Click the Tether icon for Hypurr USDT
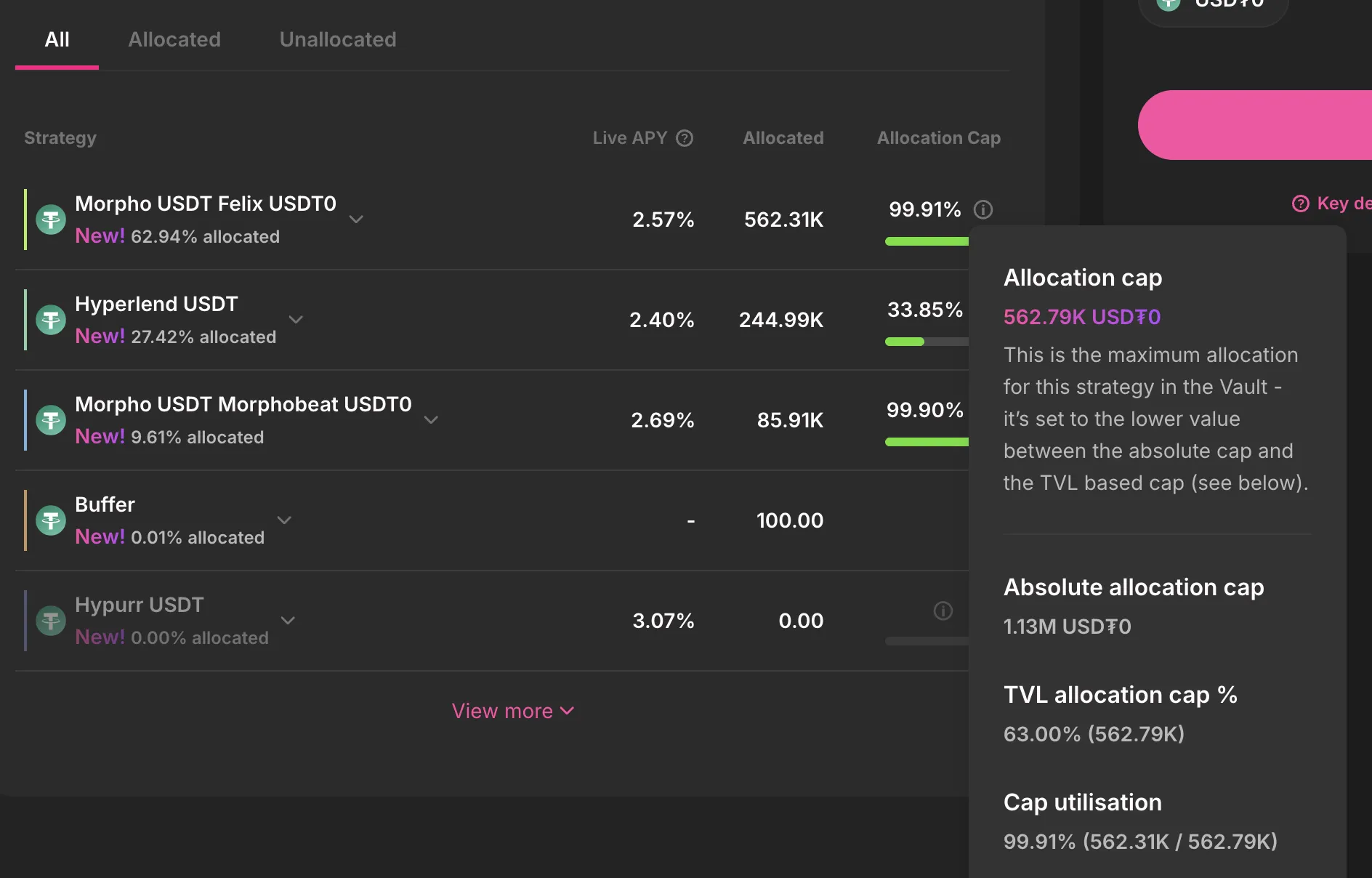This screenshot has width=1372, height=878. tap(51, 621)
